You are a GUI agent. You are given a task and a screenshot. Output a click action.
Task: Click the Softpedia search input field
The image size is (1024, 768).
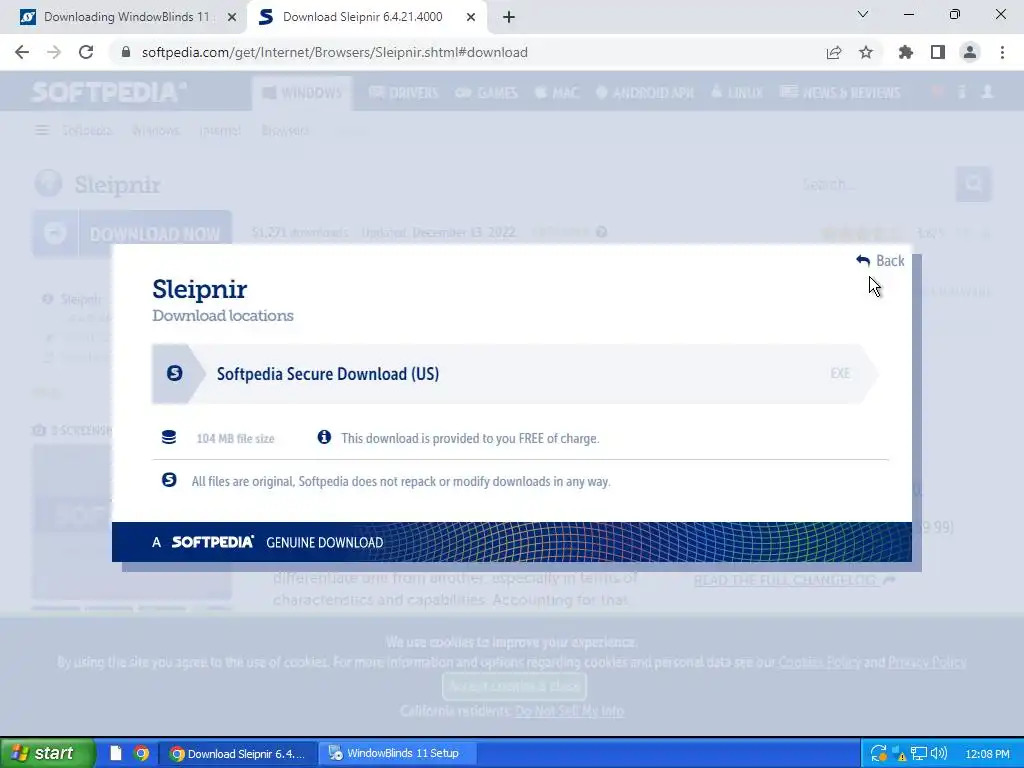pyautogui.click(x=875, y=184)
